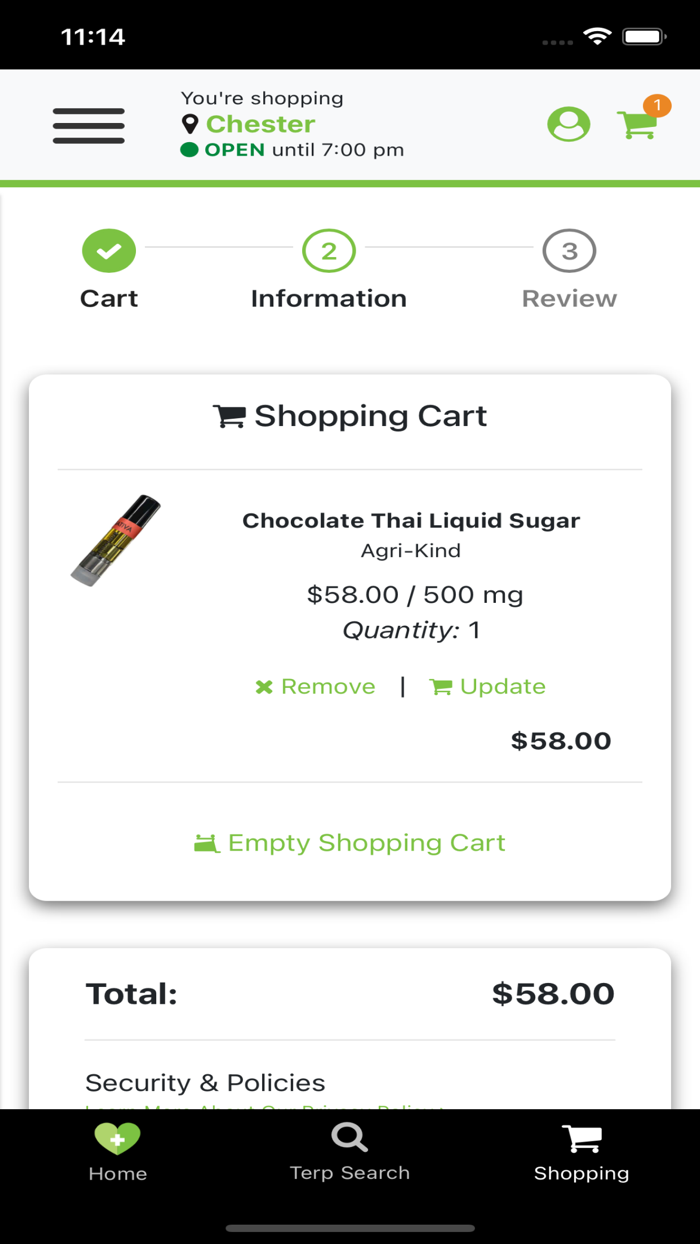Click Update for the cart item
Viewport: 700px width, 1244px height.
point(488,686)
